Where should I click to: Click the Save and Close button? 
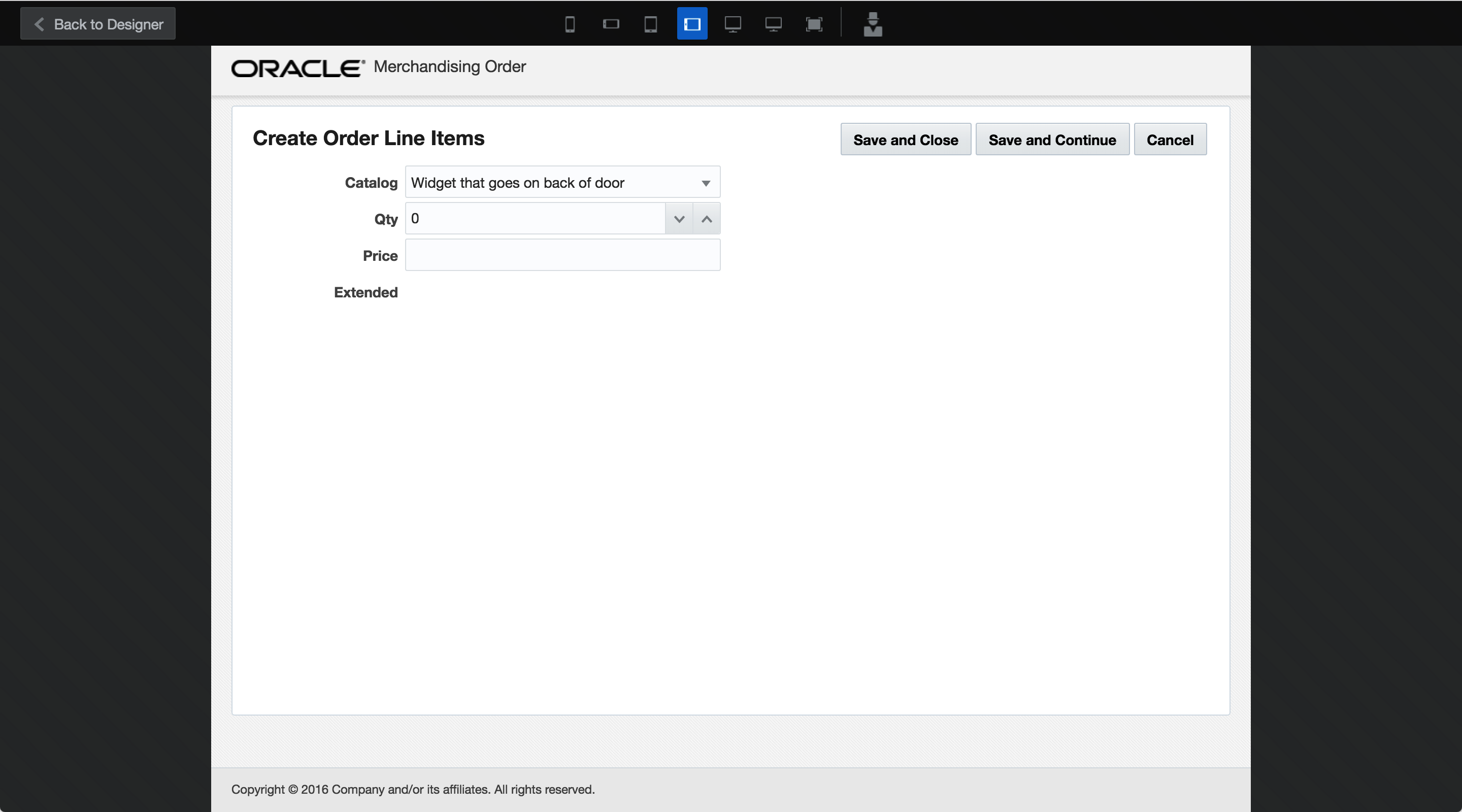click(x=905, y=140)
